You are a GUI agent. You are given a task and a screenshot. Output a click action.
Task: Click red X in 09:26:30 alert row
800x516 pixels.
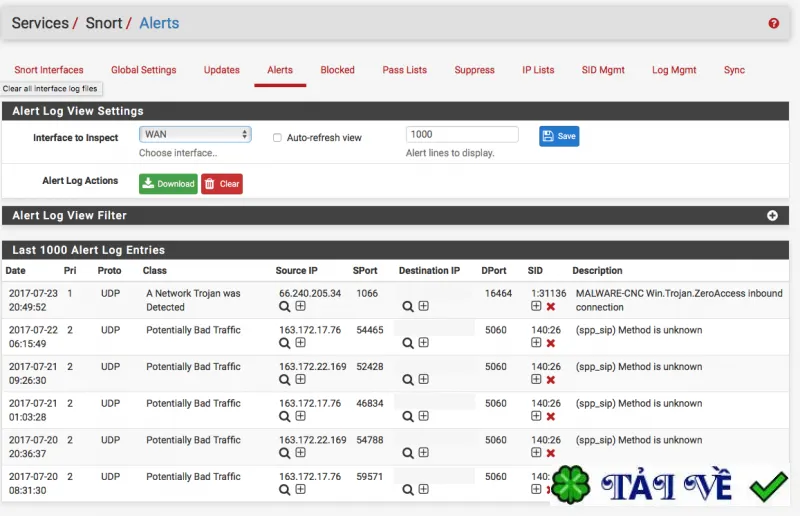pos(551,380)
